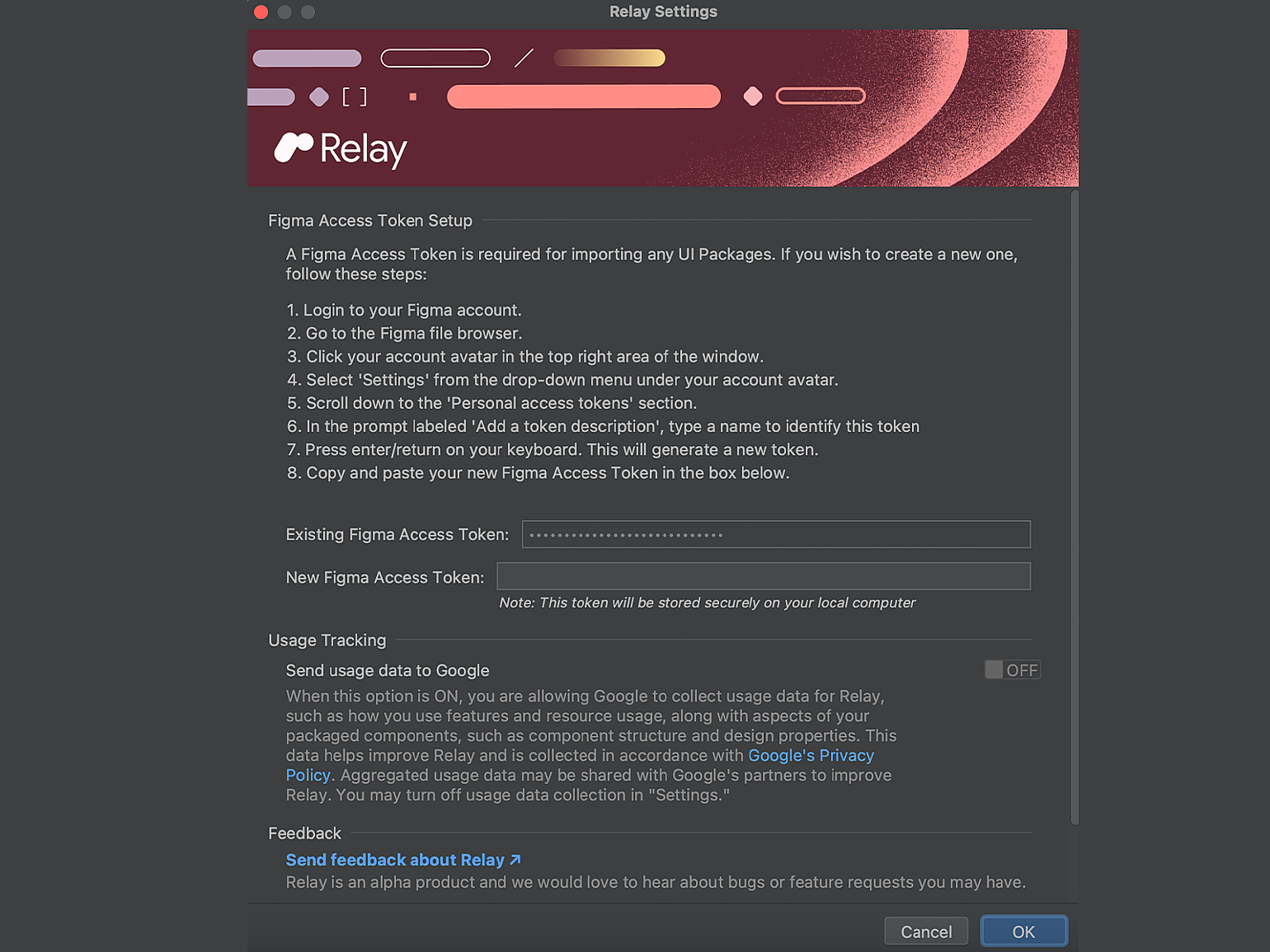
Task: Click the lavender diamond shape in banner
Action: coord(319,97)
